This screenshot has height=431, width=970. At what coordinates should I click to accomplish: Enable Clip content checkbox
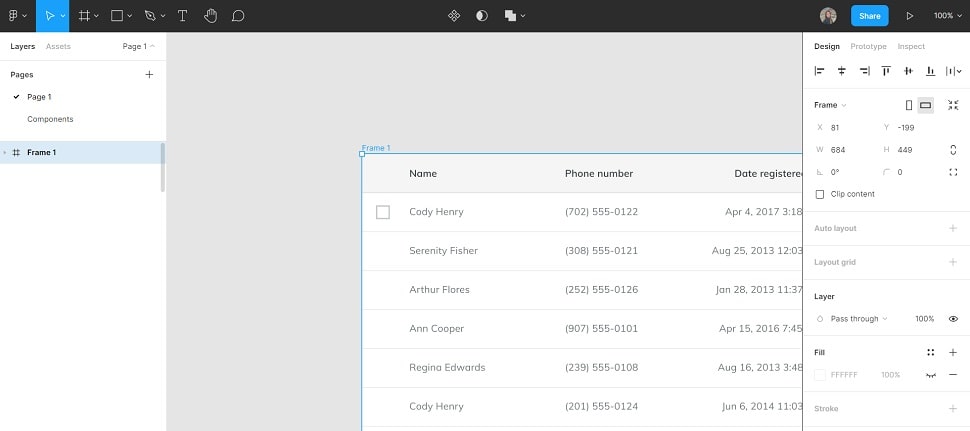click(820, 194)
